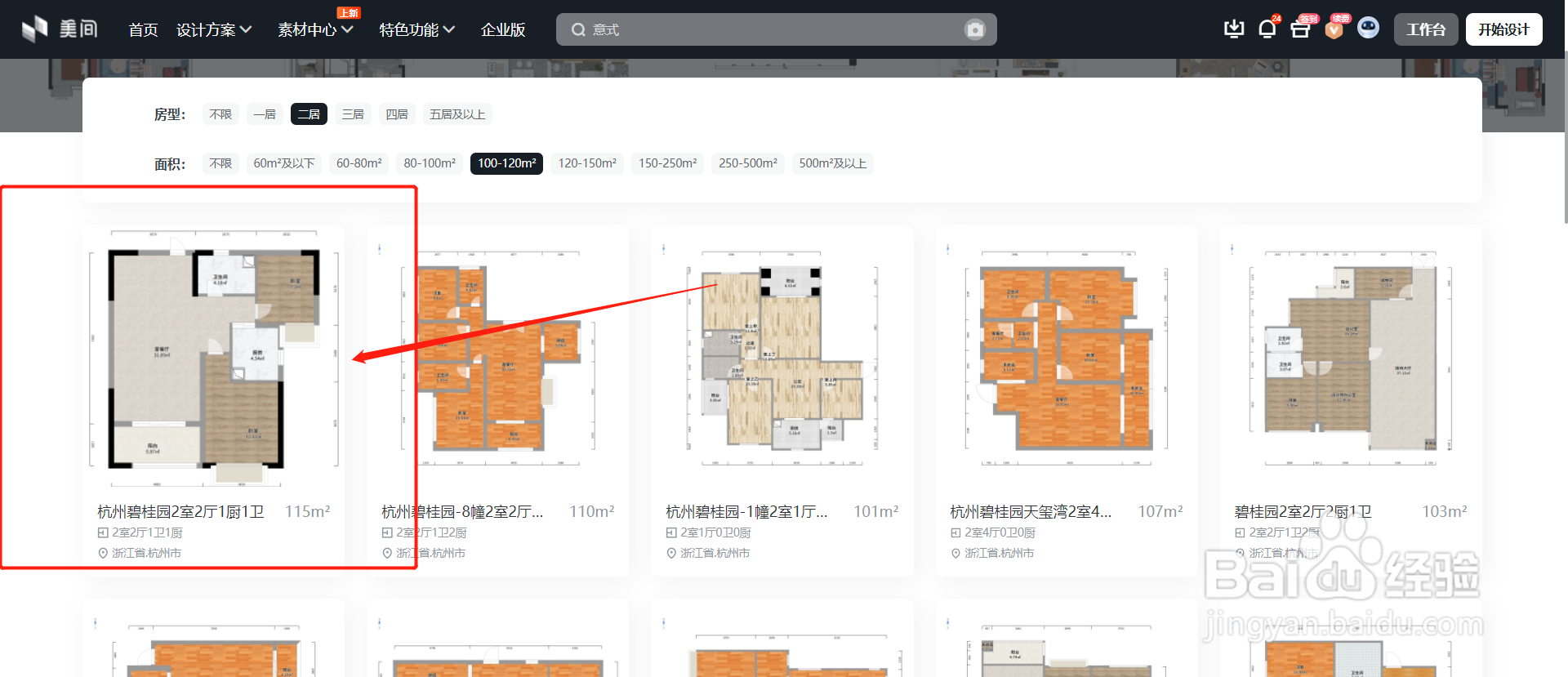Open the user avatar menu
Screen dimensions: 1568x677
tap(1369, 29)
